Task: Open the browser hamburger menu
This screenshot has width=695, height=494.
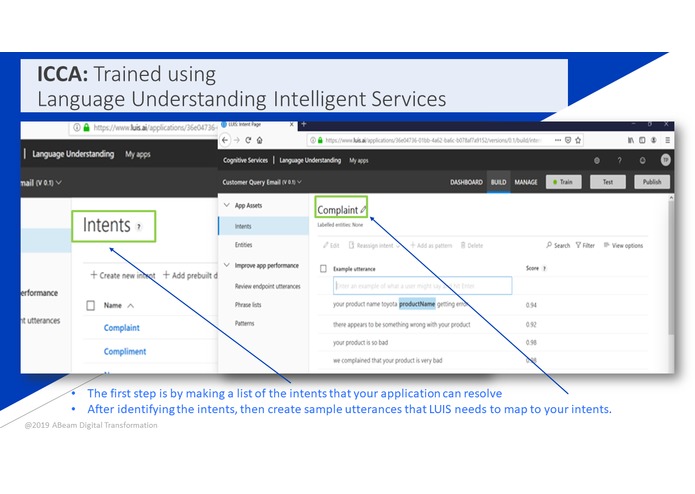Action: click(668, 140)
